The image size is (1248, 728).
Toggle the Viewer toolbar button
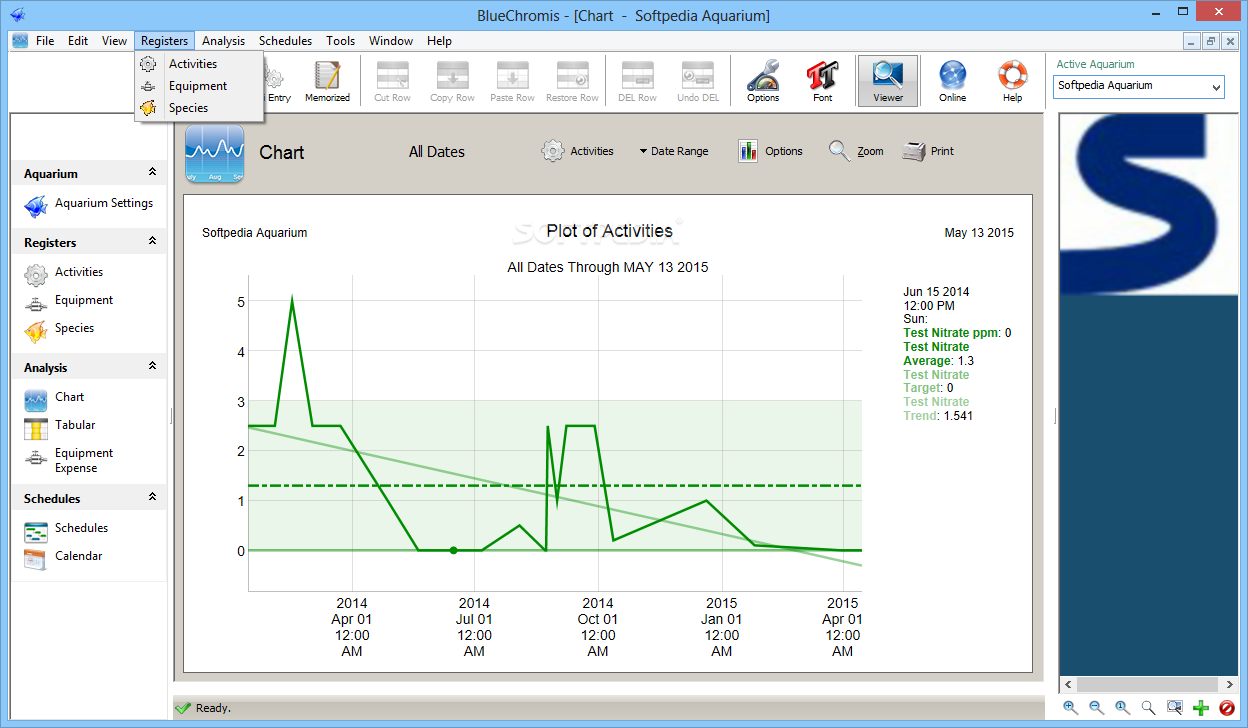887,81
